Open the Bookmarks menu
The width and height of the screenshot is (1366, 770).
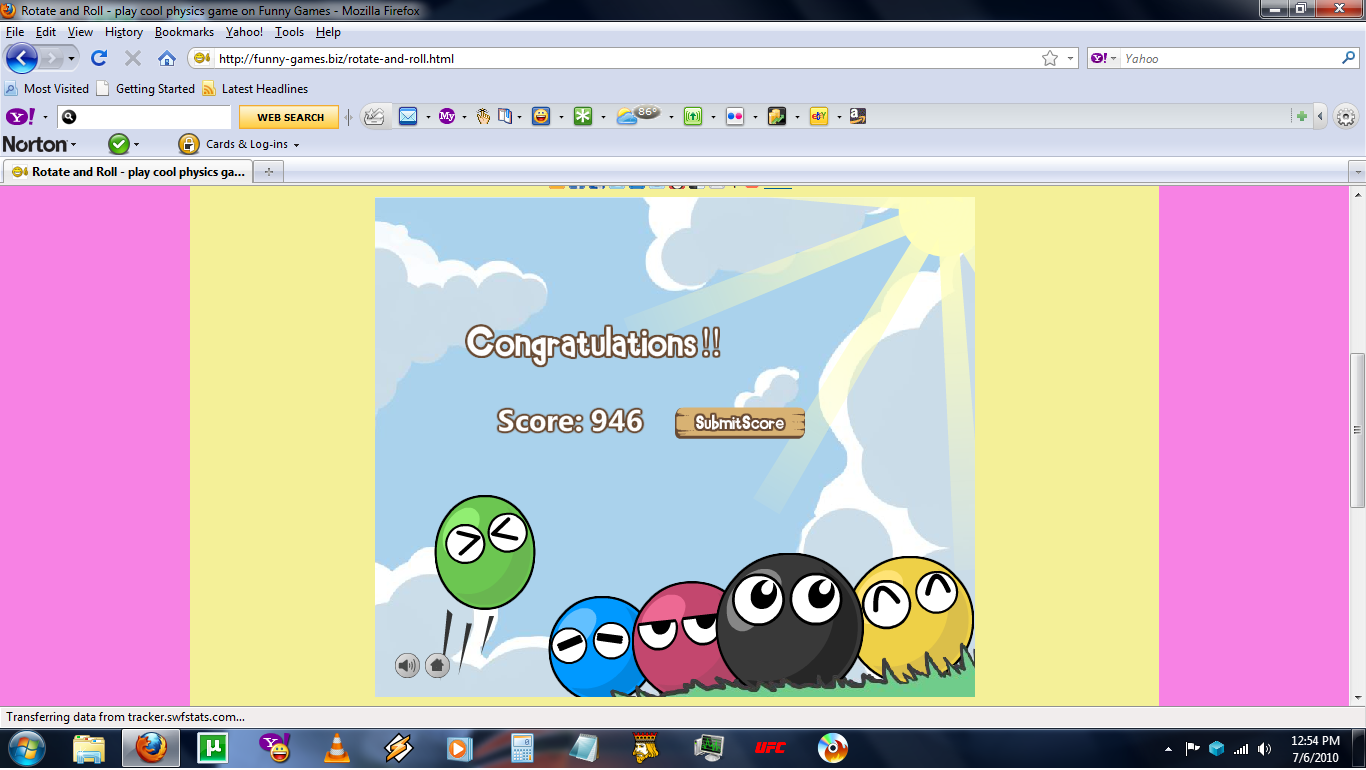click(x=185, y=32)
